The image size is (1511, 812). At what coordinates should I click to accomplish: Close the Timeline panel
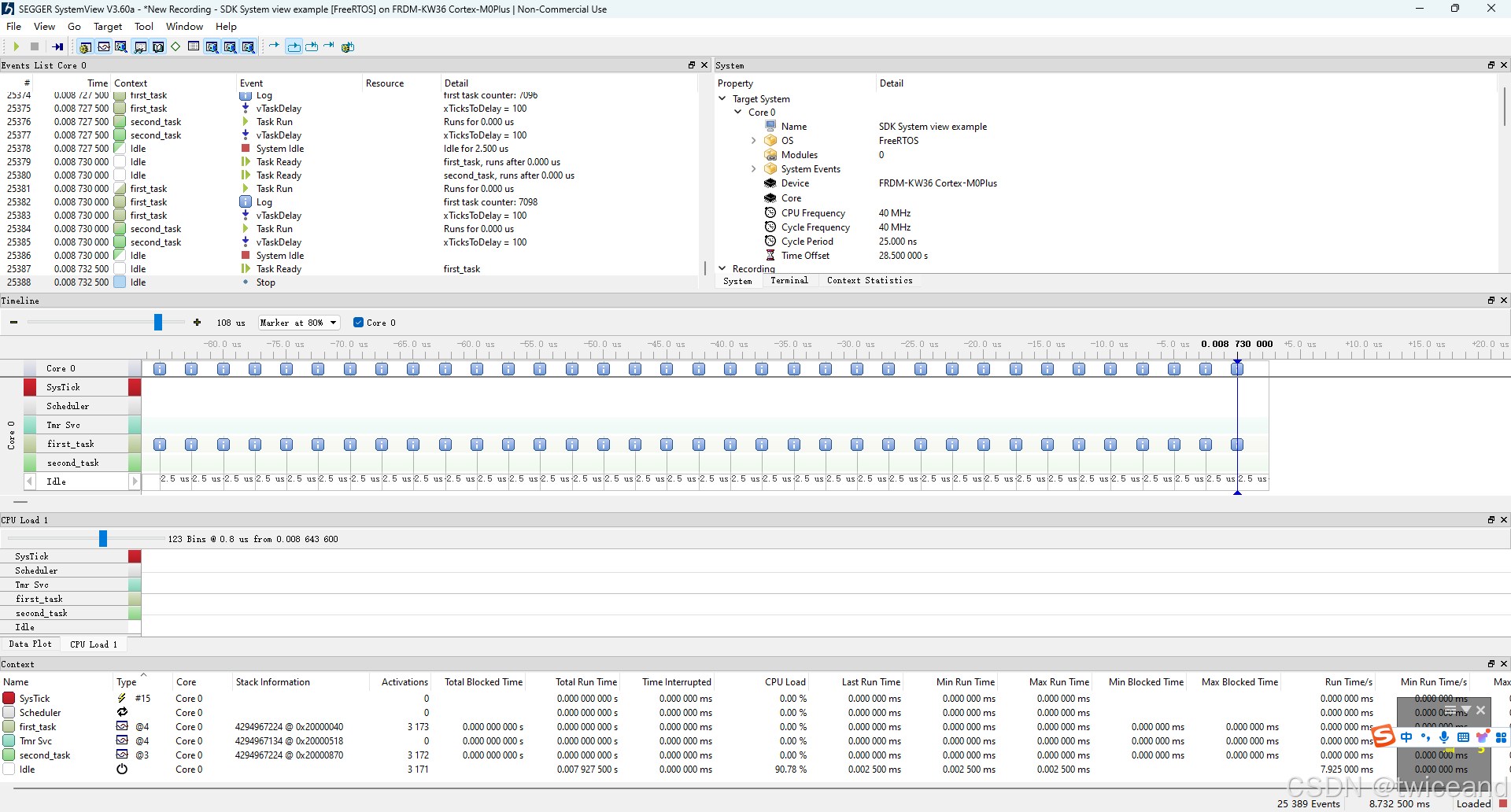[1504, 301]
